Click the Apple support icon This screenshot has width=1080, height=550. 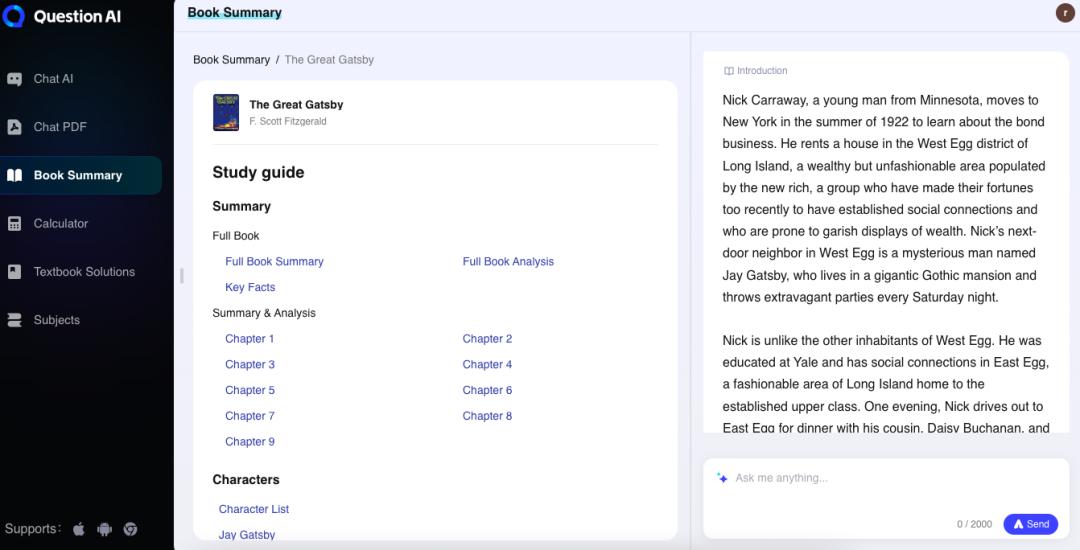[79, 529]
